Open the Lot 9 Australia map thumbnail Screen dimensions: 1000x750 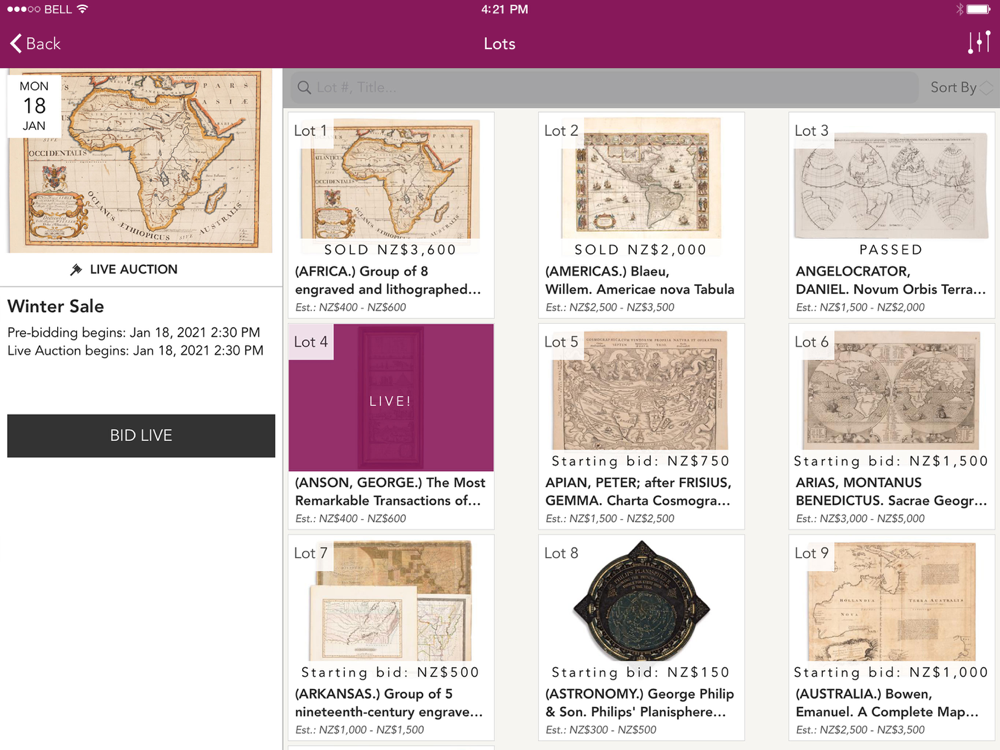click(892, 601)
